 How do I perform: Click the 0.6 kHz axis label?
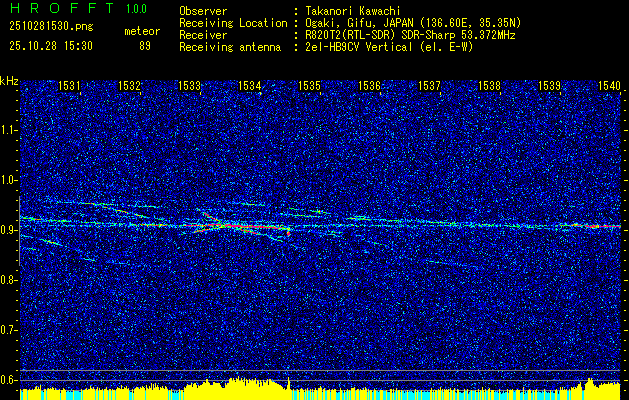[x=8, y=380]
